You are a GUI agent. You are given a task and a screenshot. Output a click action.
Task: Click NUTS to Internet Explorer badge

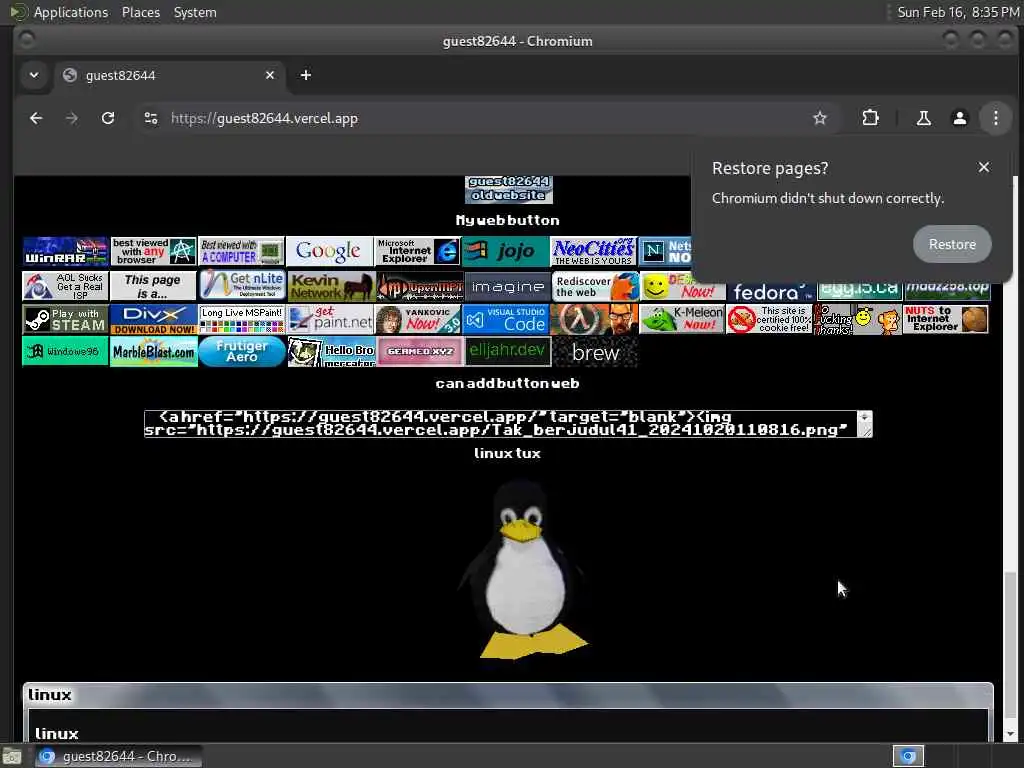[x=946, y=320]
